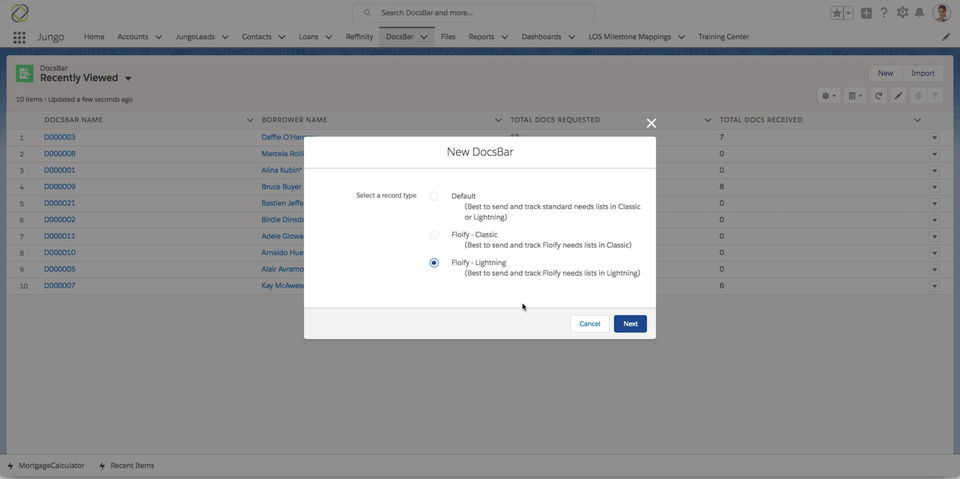Screen dimensions: 960x479
Task: Close the New DocsBar dialog with X
Action: pyautogui.click(x=651, y=123)
